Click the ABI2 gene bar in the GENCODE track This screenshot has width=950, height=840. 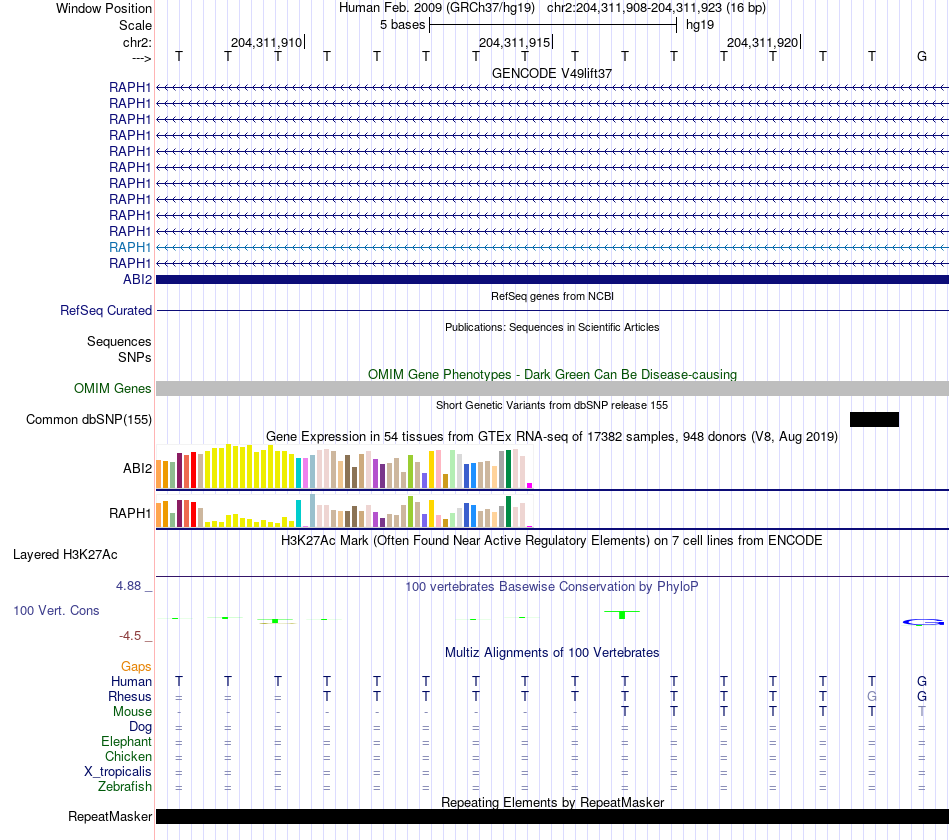(x=552, y=279)
